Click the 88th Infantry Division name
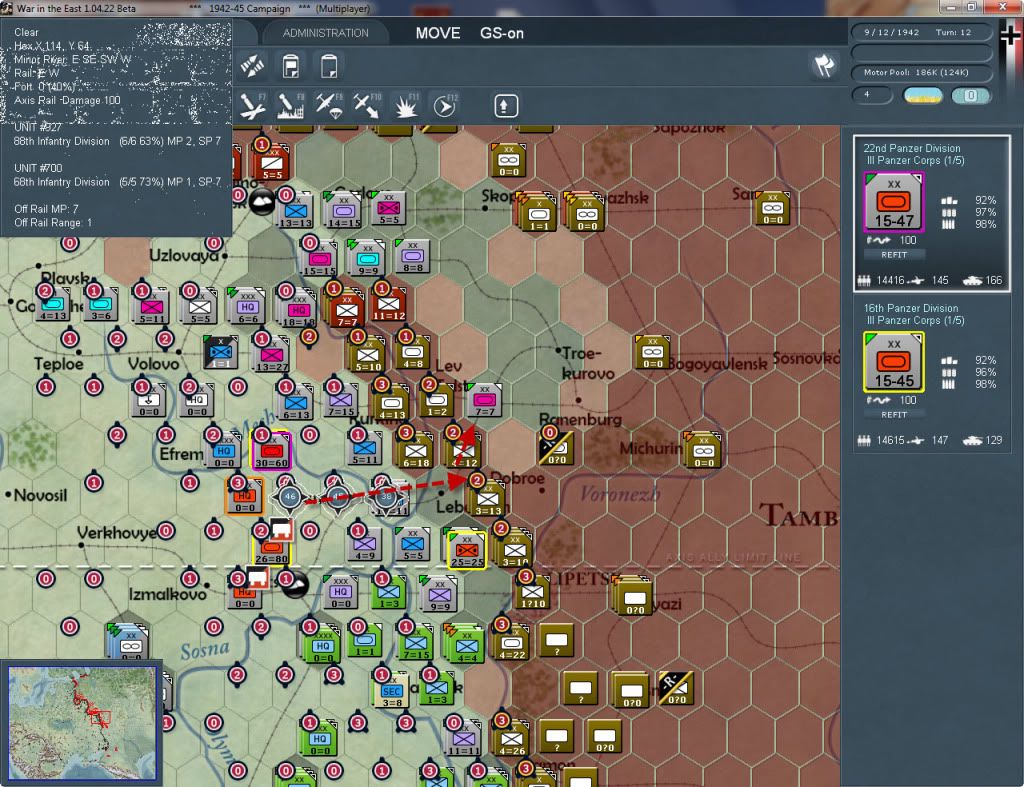1024x787 pixels. point(61,141)
